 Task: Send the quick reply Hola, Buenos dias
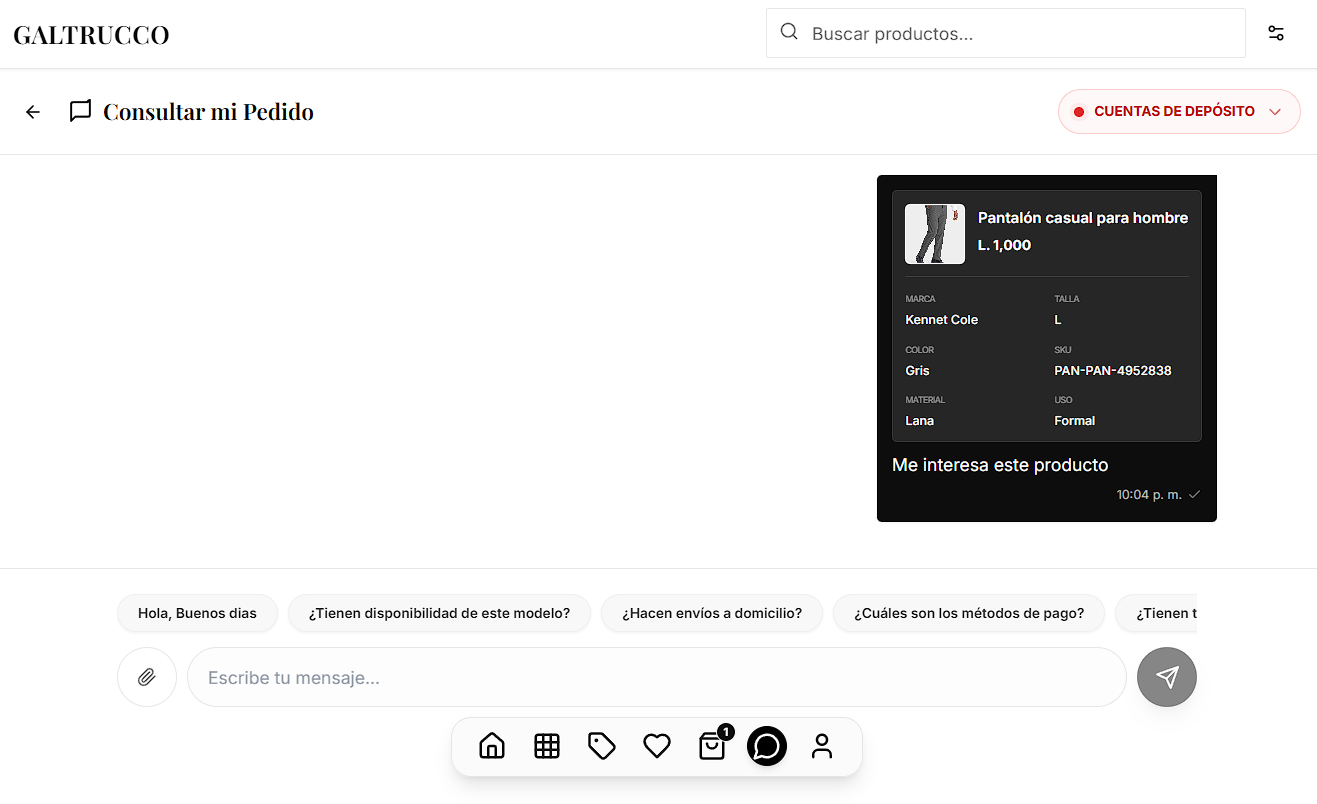197,612
